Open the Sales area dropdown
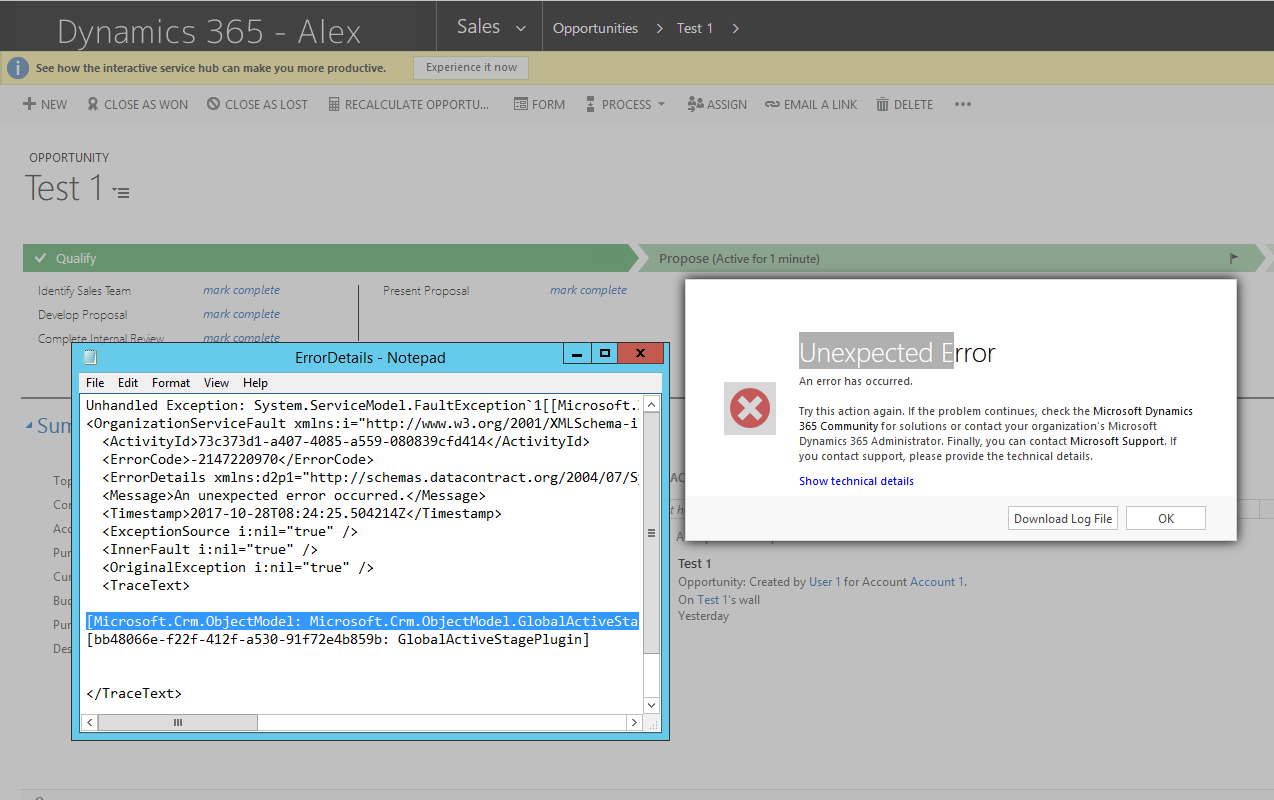This screenshot has height=800, width=1274. 519,27
